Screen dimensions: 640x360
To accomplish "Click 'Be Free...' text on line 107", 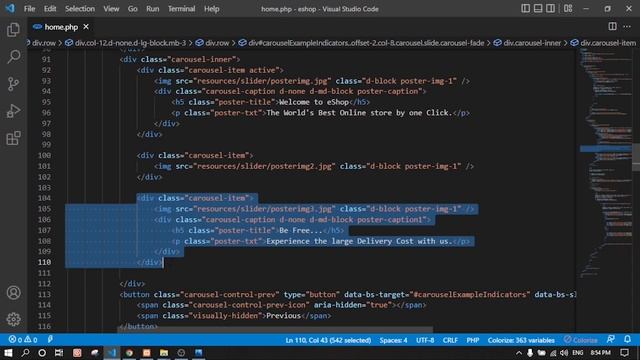I will click(x=301, y=230).
